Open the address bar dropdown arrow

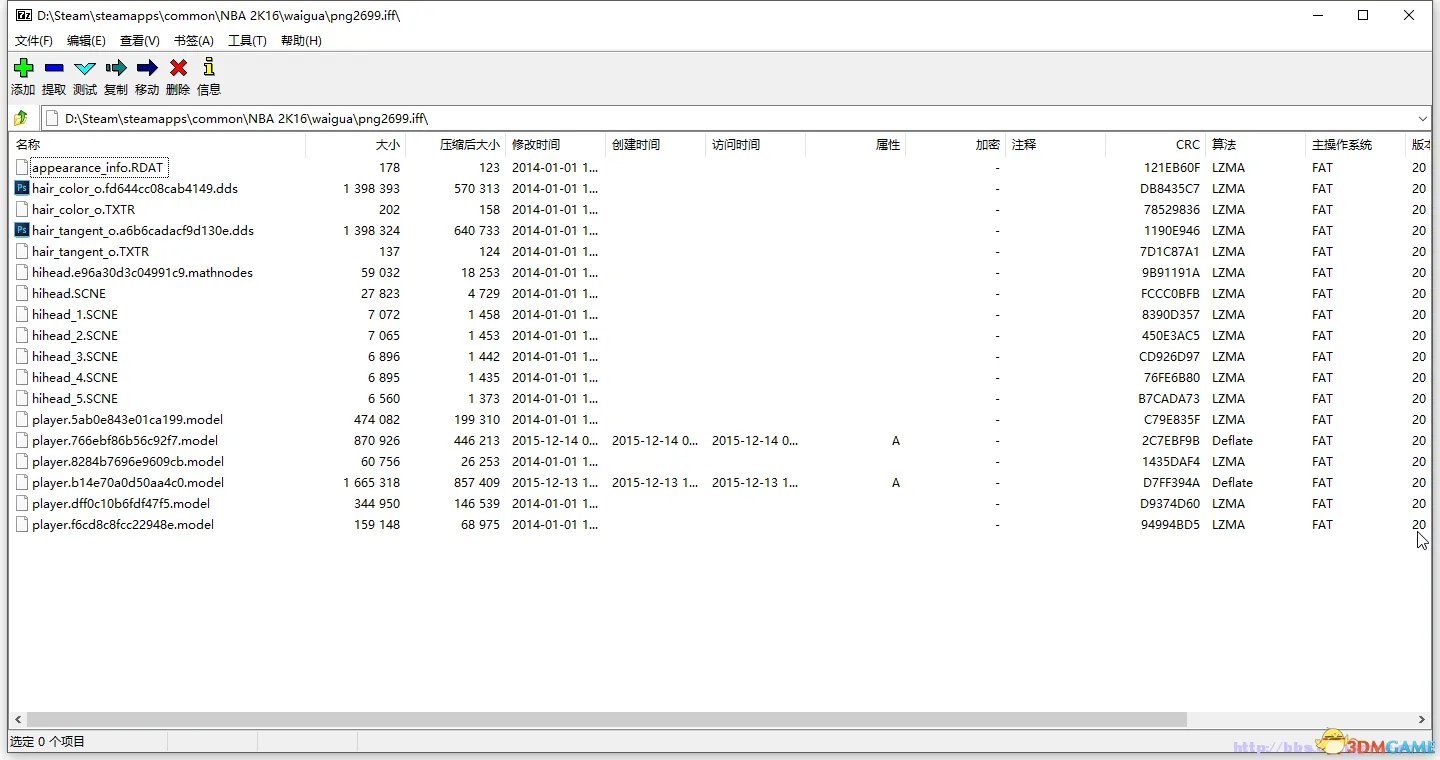coord(1424,117)
